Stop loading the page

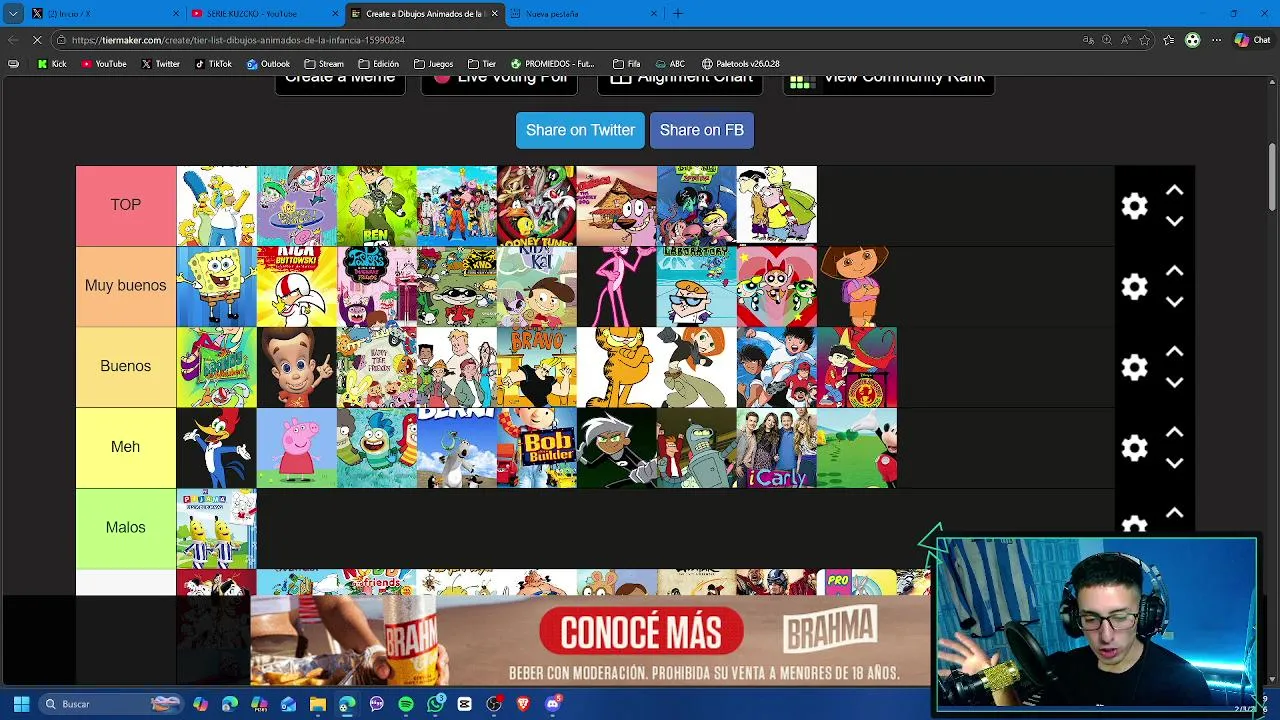[36, 40]
